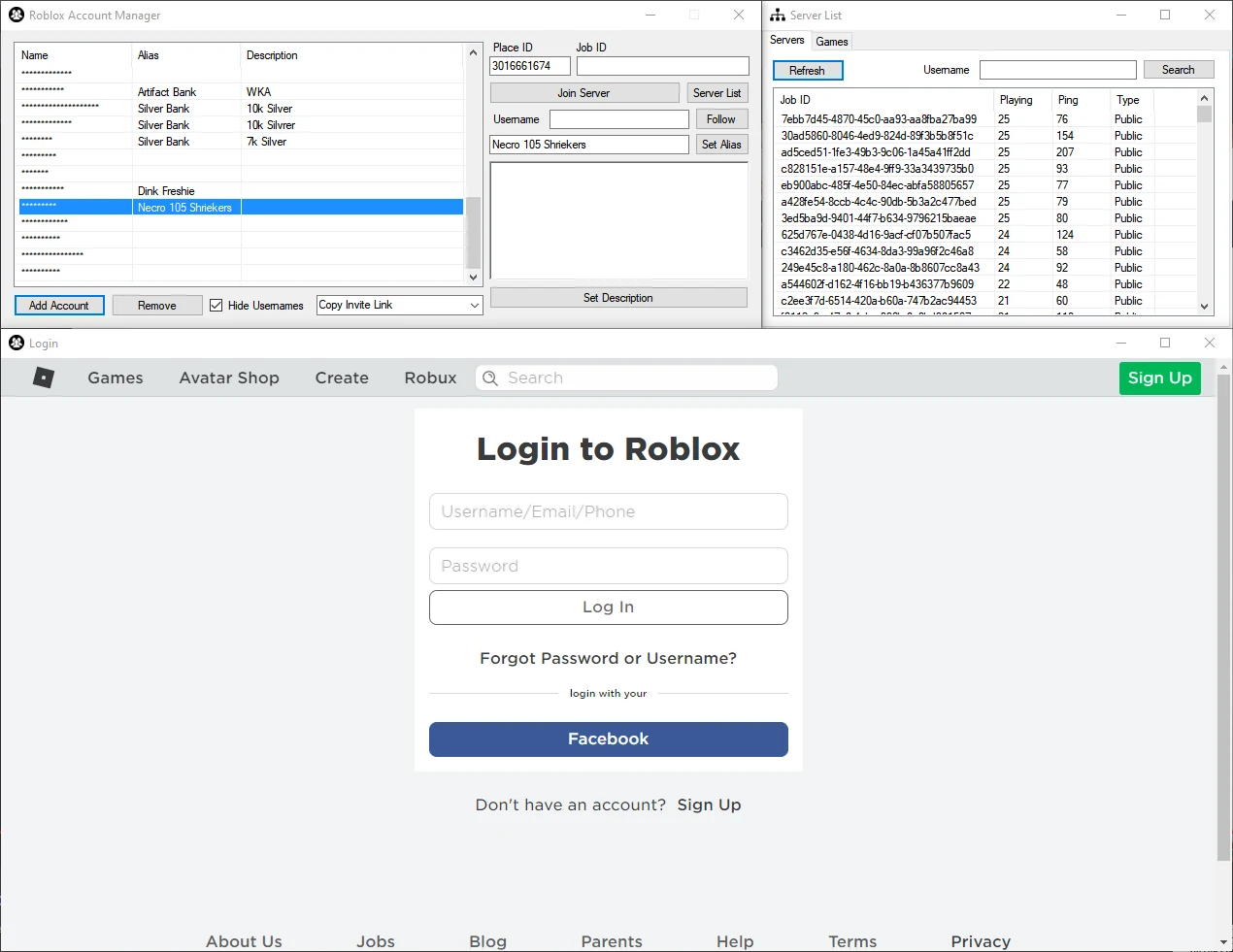Switch to the Games tab in Server List
1233x952 pixels.
pos(831,41)
